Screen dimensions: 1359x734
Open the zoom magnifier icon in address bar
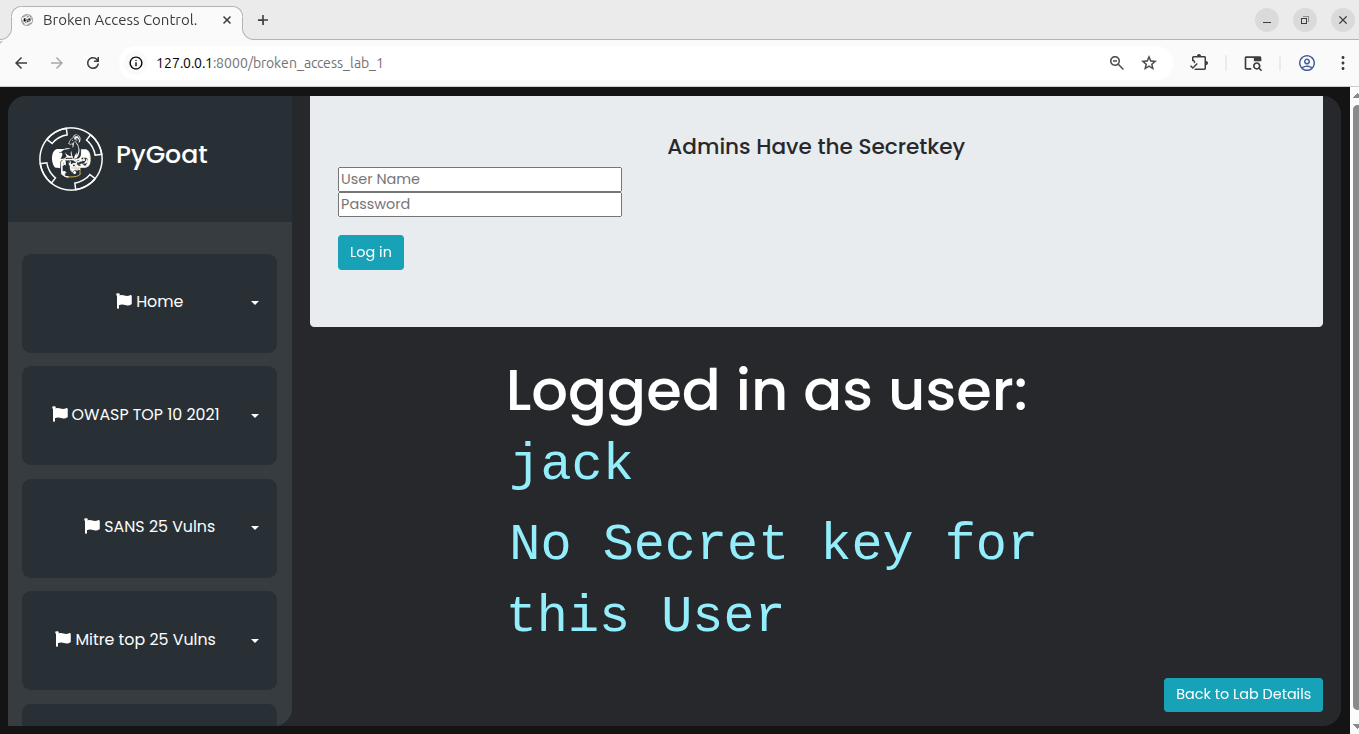pyautogui.click(x=1117, y=63)
